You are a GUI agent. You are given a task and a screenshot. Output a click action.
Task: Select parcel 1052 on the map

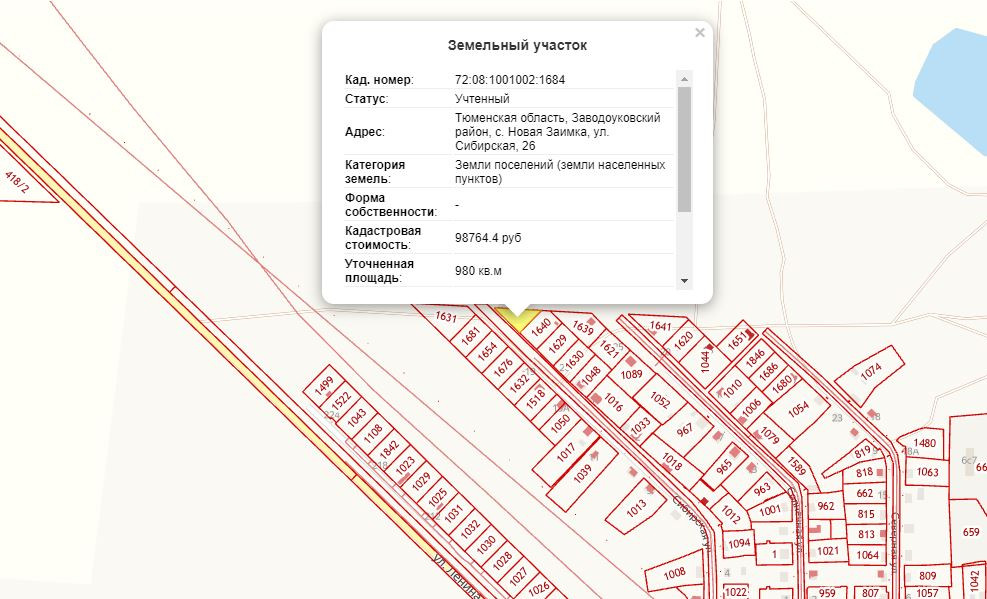(660, 400)
